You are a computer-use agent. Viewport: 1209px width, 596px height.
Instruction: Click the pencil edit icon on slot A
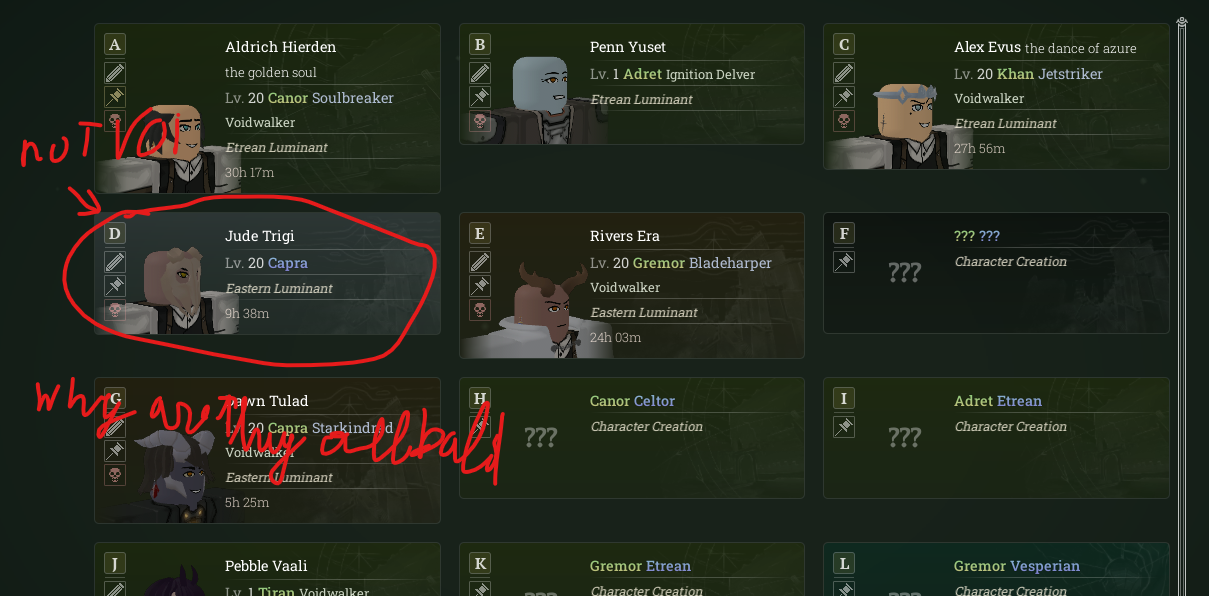click(115, 73)
